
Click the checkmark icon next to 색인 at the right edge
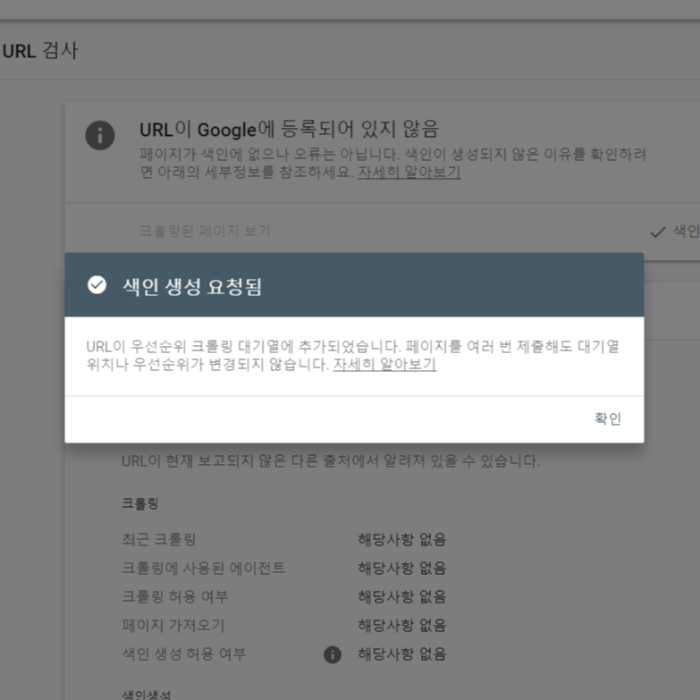tap(658, 232)
